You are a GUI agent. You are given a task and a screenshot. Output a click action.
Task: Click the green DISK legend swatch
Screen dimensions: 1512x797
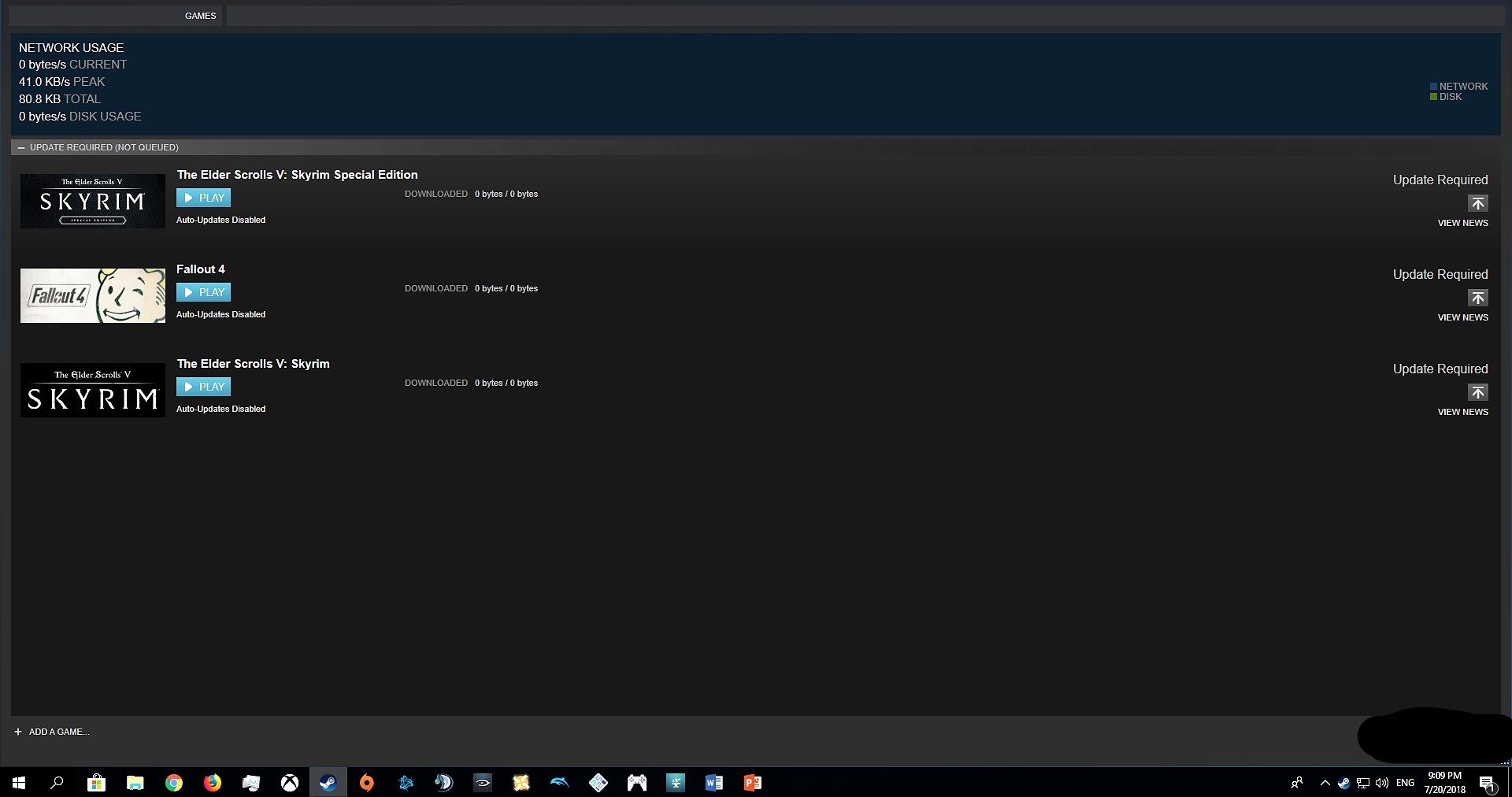(x=1434, y=97)
